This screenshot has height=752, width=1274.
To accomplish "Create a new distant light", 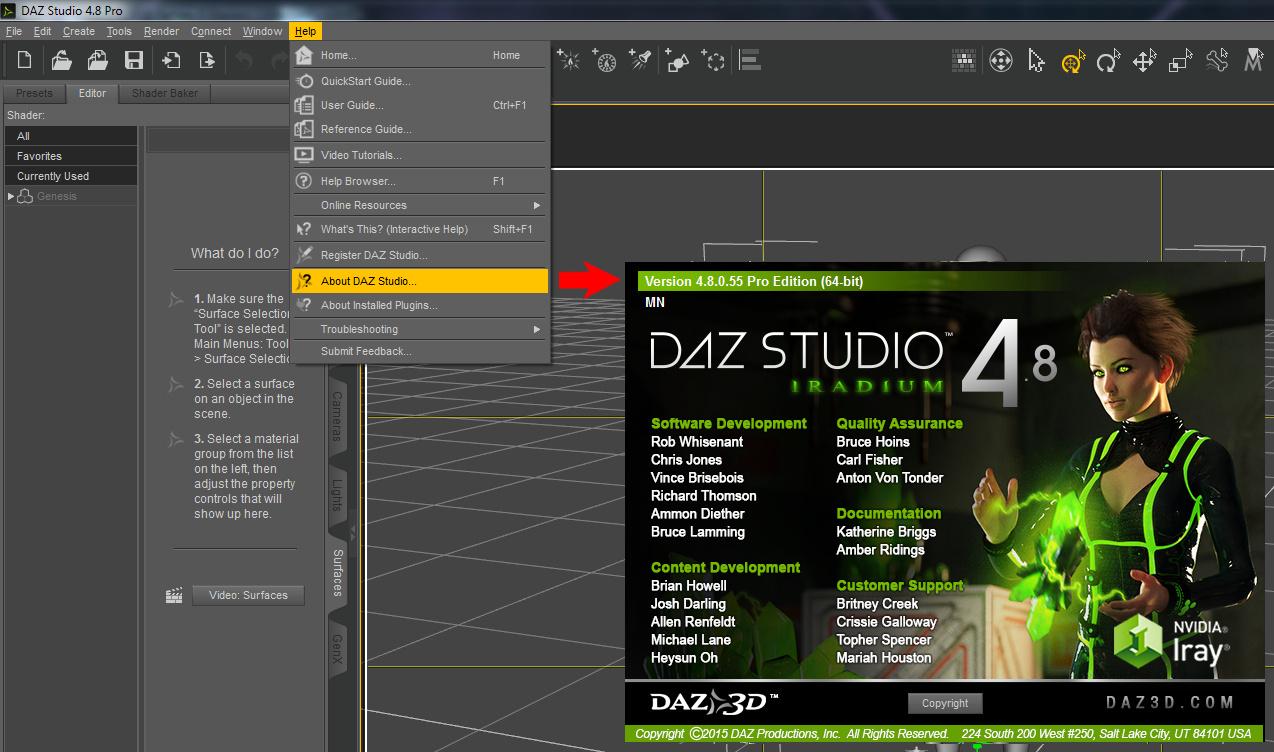I will (605, 60).
